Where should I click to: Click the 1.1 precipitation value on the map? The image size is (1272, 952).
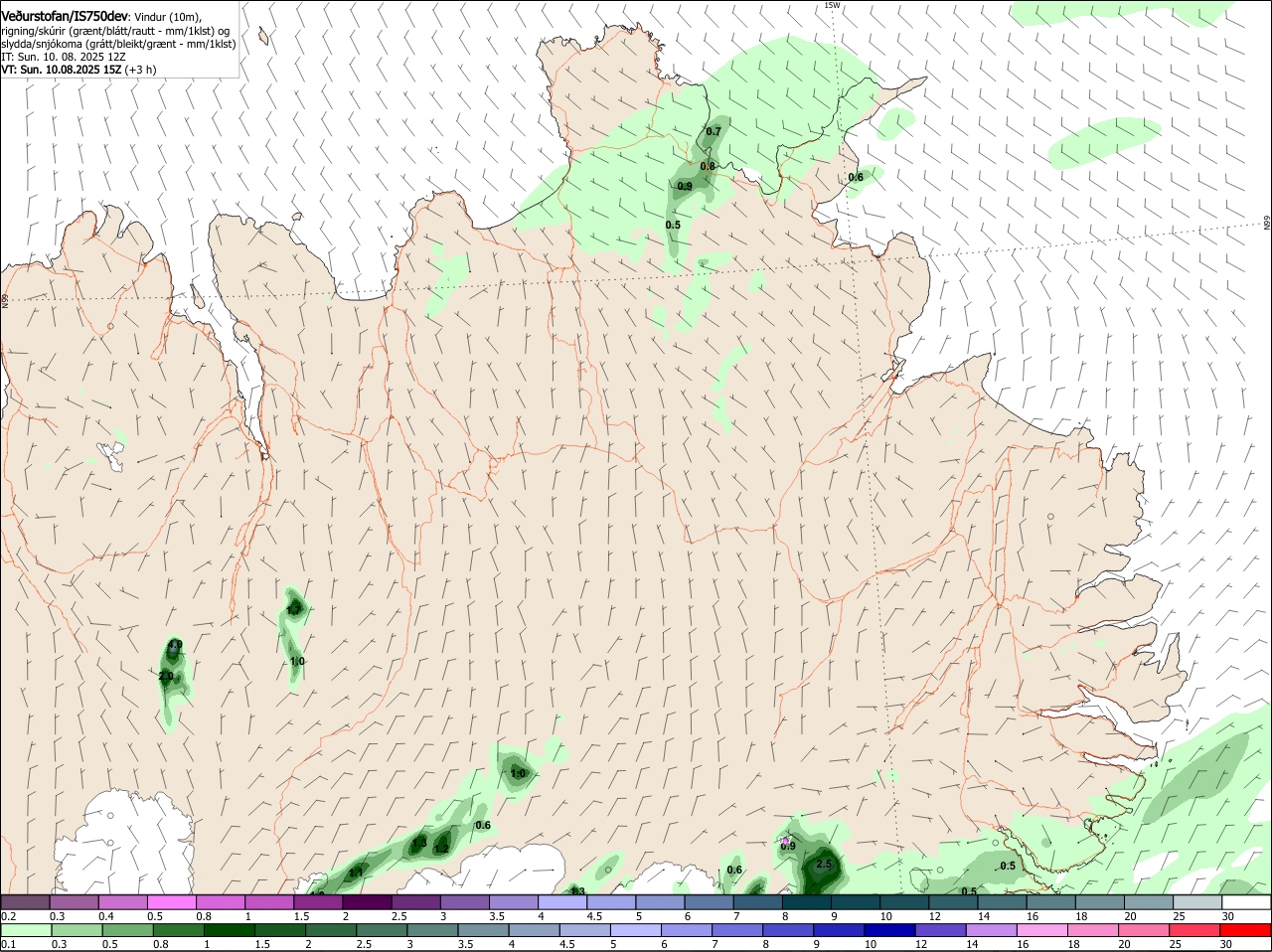[x=357, y=873]
